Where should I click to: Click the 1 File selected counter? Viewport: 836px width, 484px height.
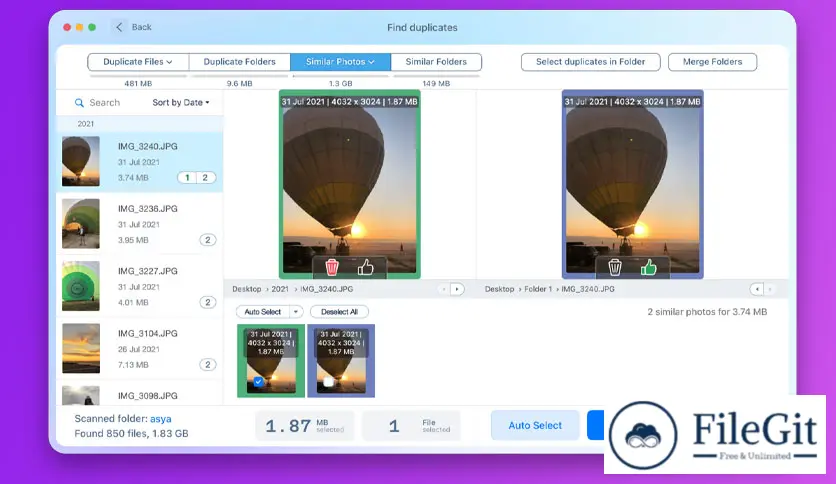coord(411,425)
